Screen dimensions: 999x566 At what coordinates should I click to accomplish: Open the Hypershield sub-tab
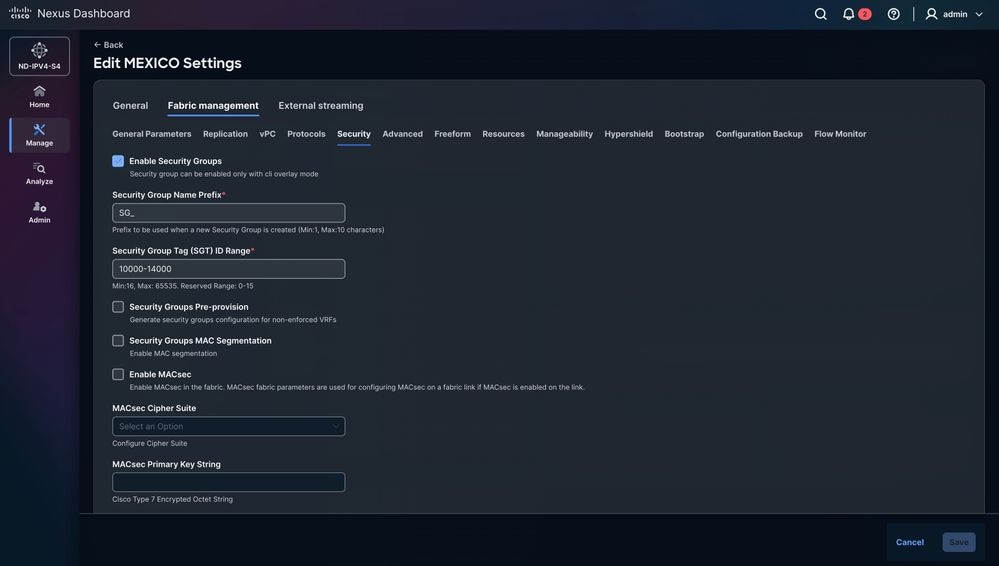tap(628, 134)
